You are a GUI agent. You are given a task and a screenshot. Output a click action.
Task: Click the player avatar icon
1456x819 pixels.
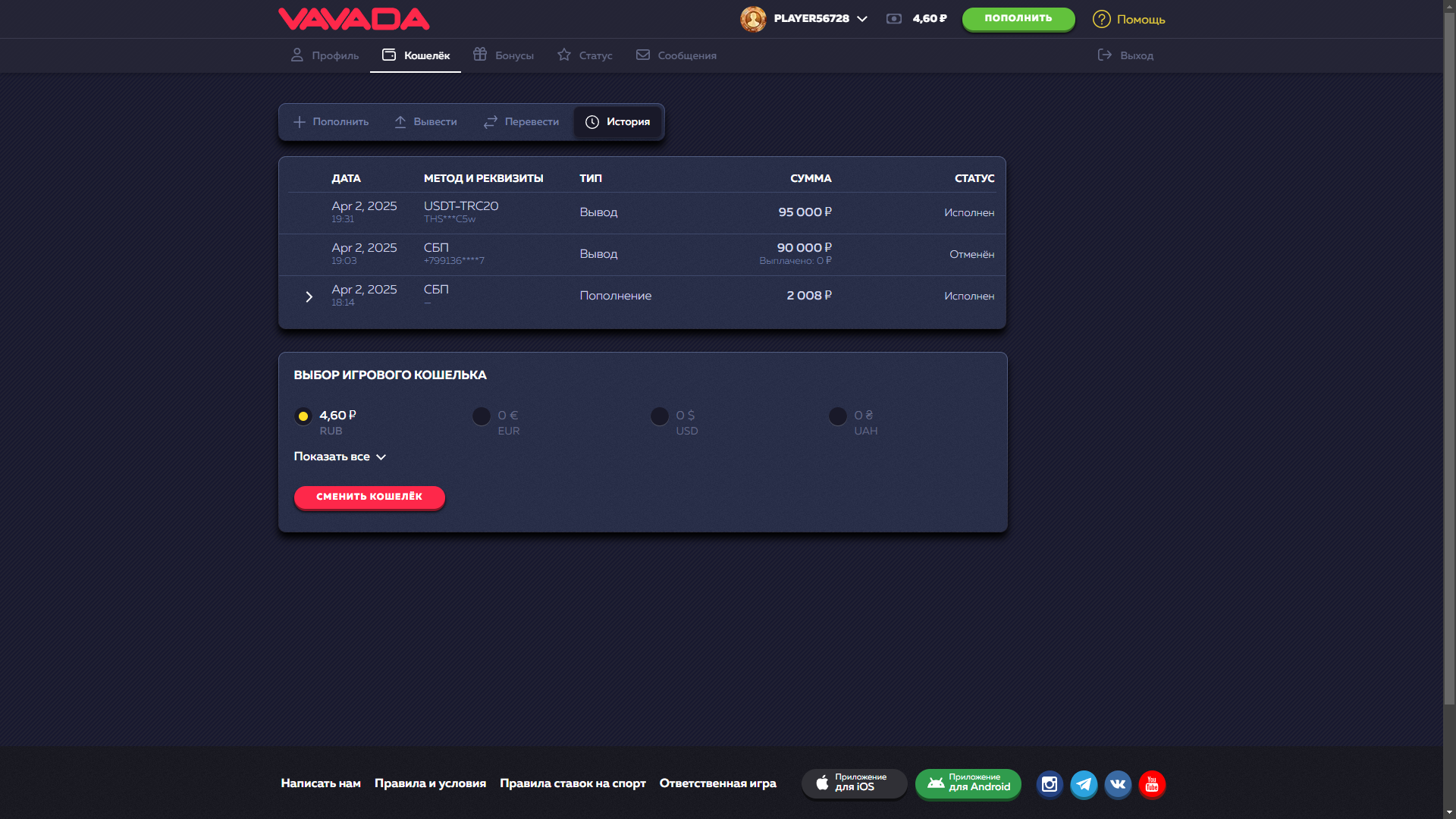753,19
